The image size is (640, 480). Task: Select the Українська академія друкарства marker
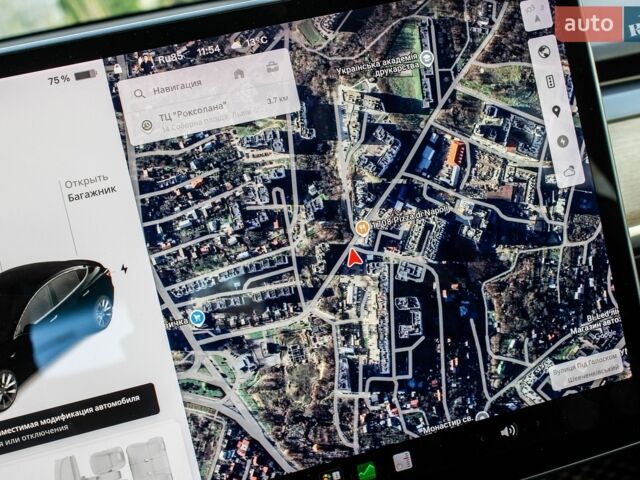pos(427,58)
